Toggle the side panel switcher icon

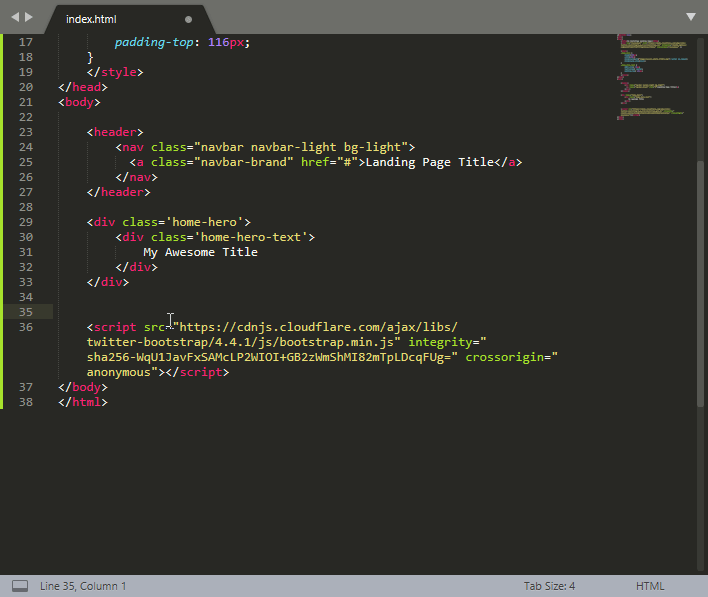tap(20, 586)
